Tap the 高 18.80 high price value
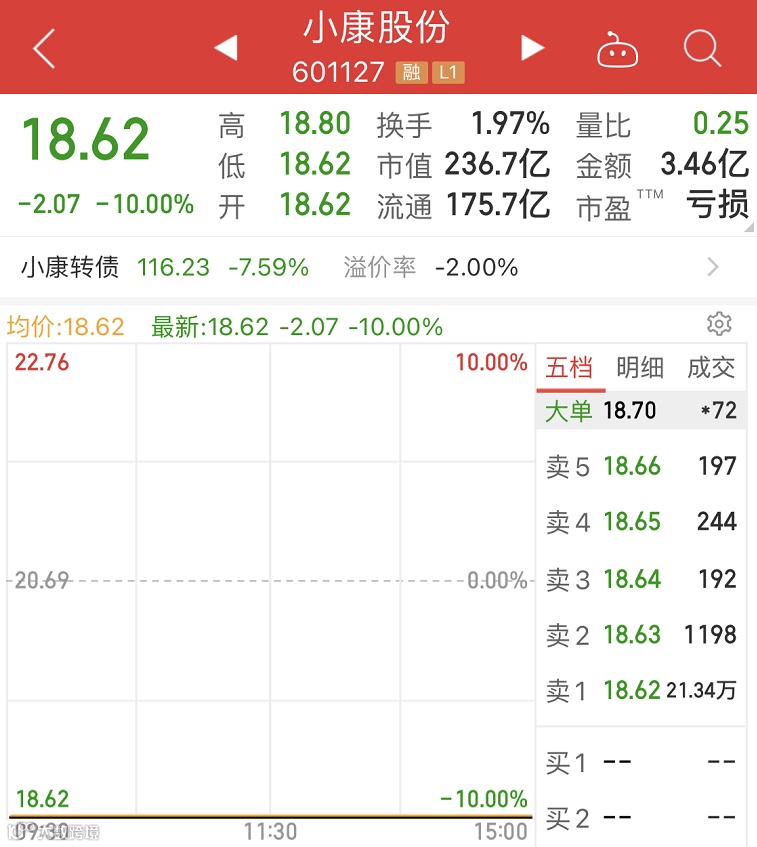This screenshot has height=847, width=757. (x=315, y=124)
